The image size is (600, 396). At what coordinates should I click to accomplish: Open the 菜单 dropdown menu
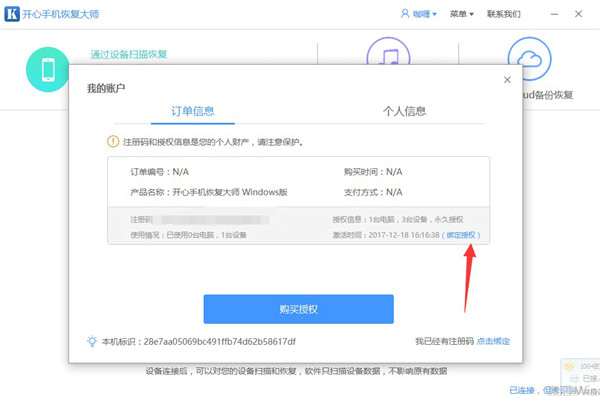(x=461, y=14)
